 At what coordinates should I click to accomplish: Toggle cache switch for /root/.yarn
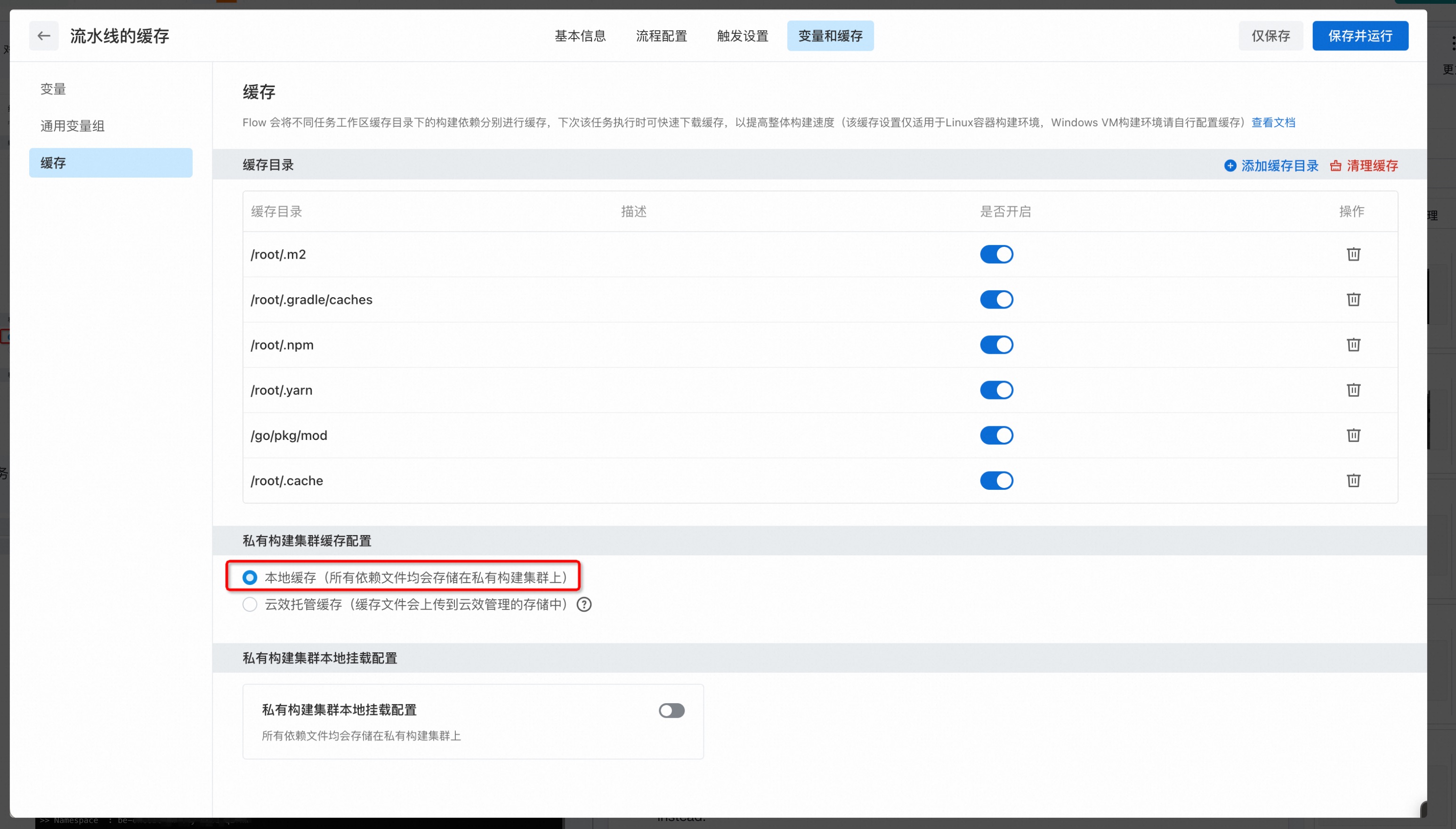pyautogui.click(x=996, y=390)
